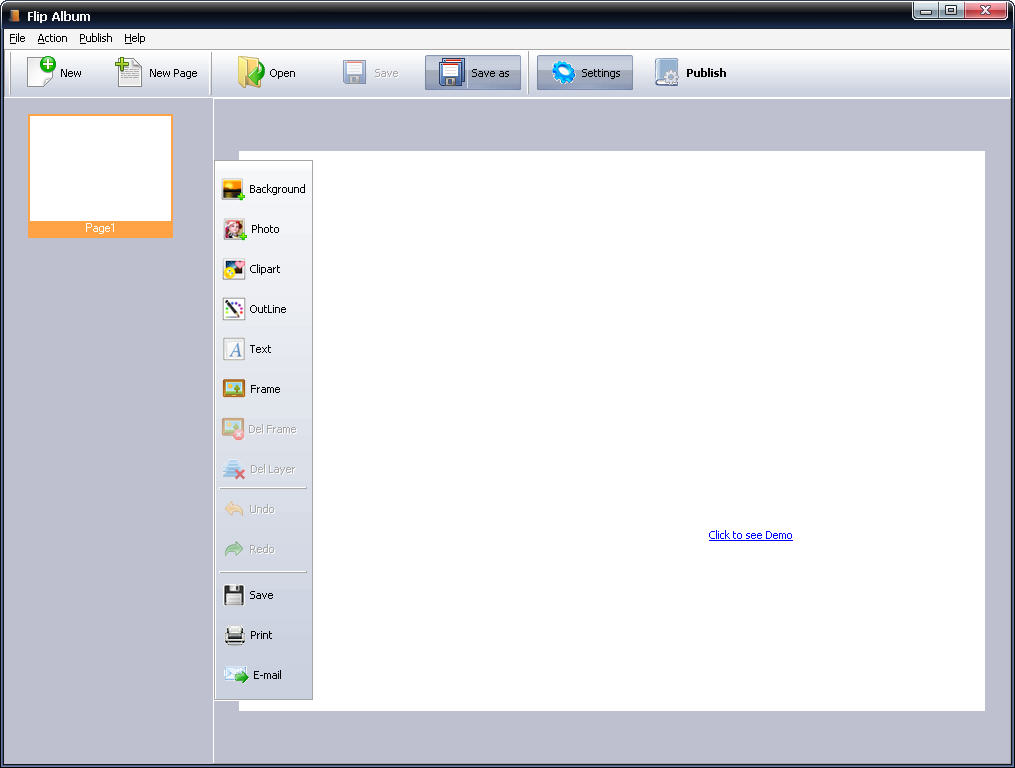
Task: Click the 'Background' label in side panel
Action: pyautogui.click(x=277, y=189)
